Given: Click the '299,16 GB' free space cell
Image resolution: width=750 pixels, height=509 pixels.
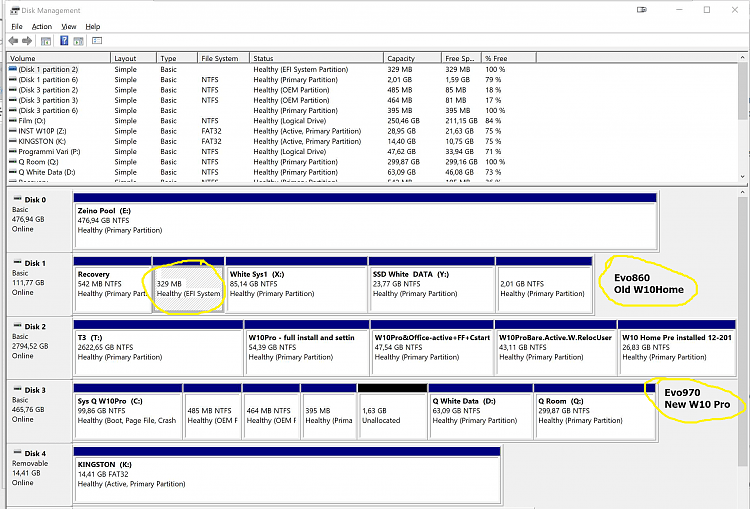Looking at the screenshot, I should (461, 162).
